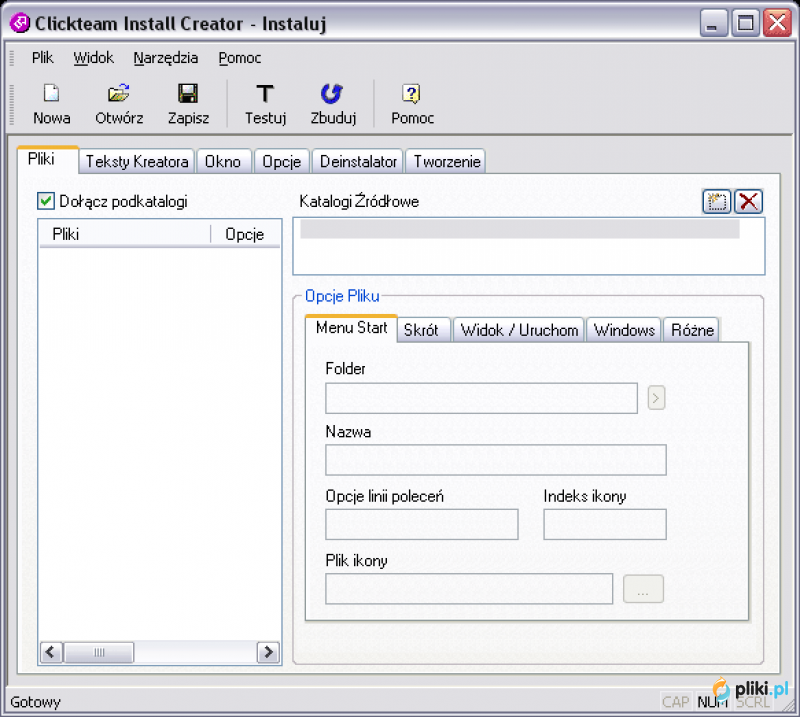
Task: Click the Plik ikony input field
Action: click(469, 589)
